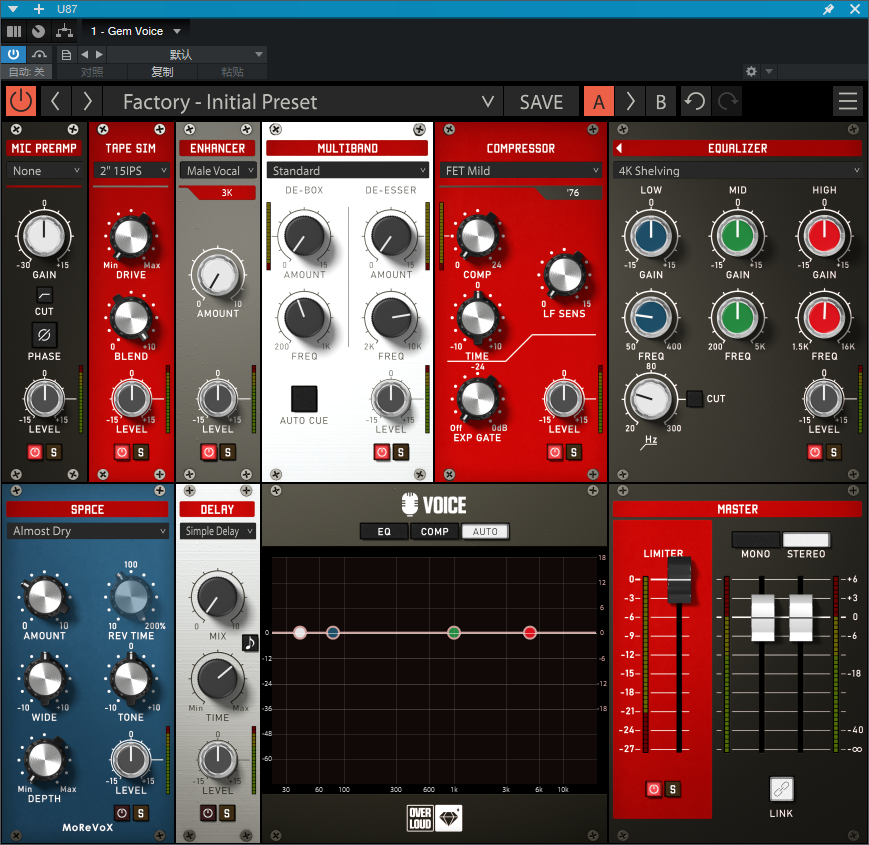Click the Overloud logo

point(420,818)
